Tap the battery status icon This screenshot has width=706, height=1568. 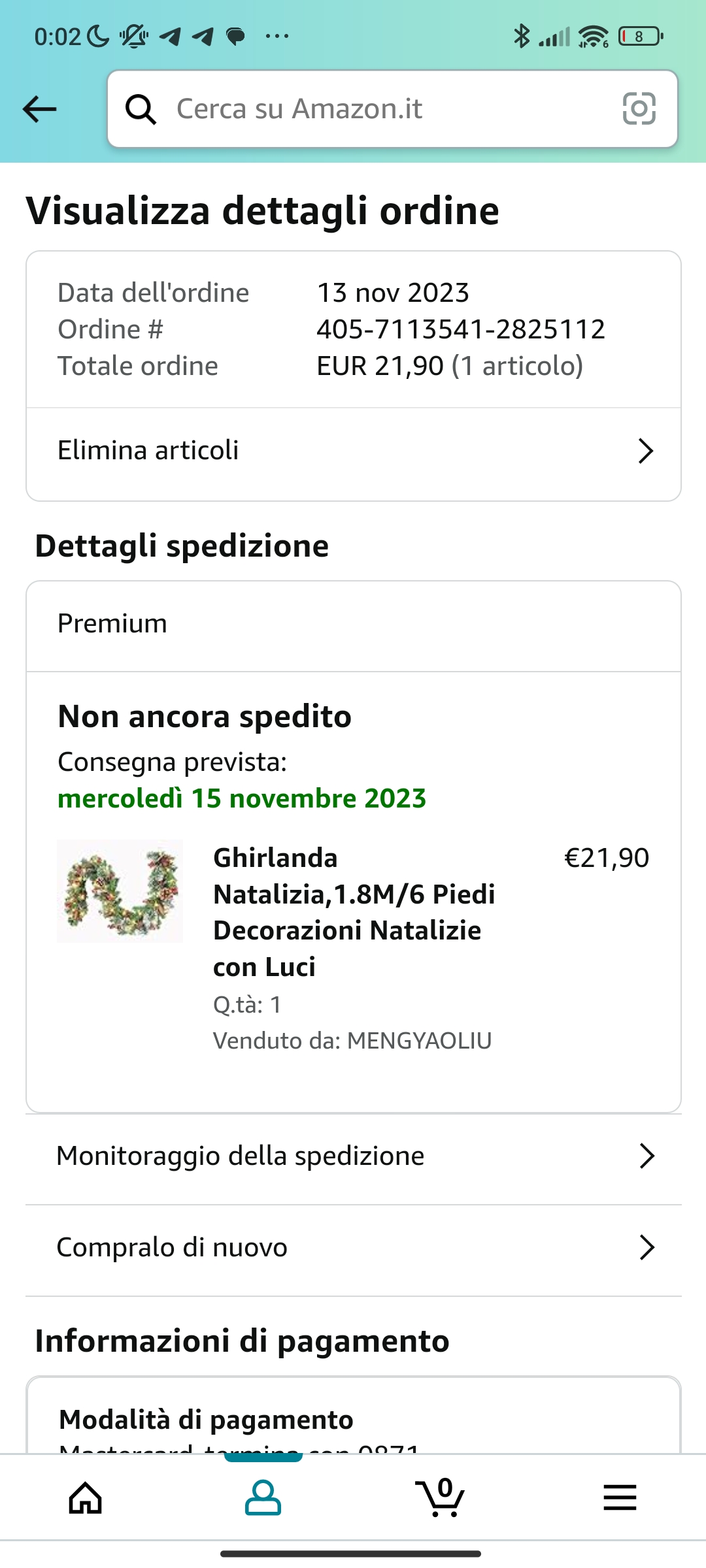tap(640, 37)
